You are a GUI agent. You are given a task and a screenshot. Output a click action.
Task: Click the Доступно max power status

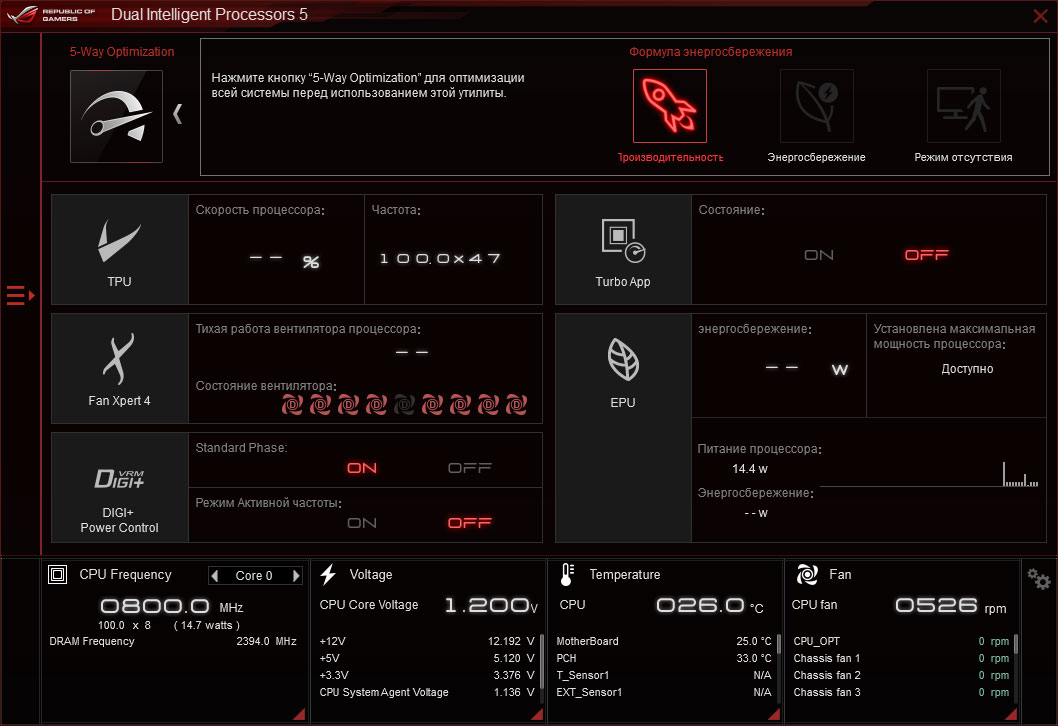[x=967, y=369]
